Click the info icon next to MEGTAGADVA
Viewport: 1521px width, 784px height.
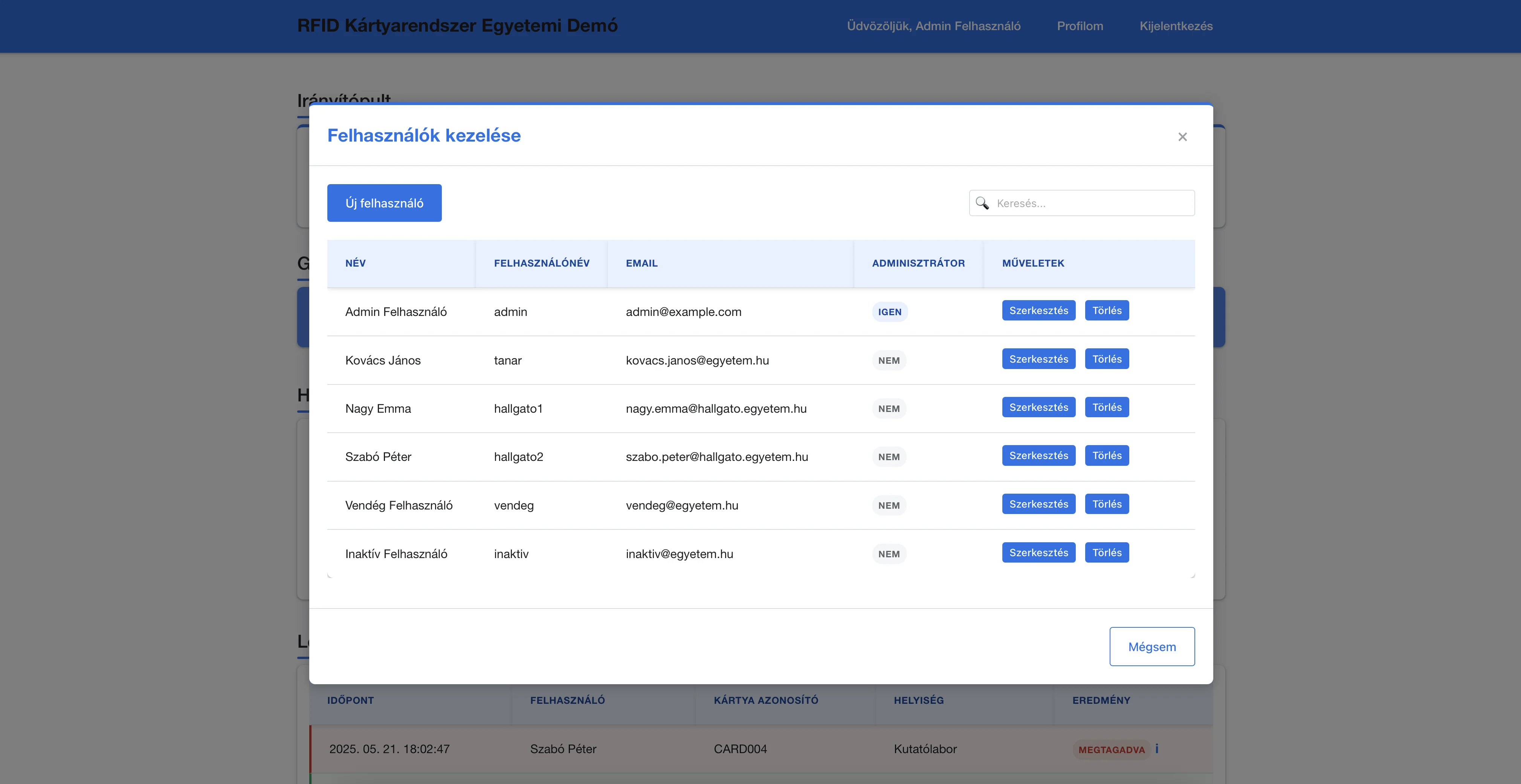point(1157,749)
